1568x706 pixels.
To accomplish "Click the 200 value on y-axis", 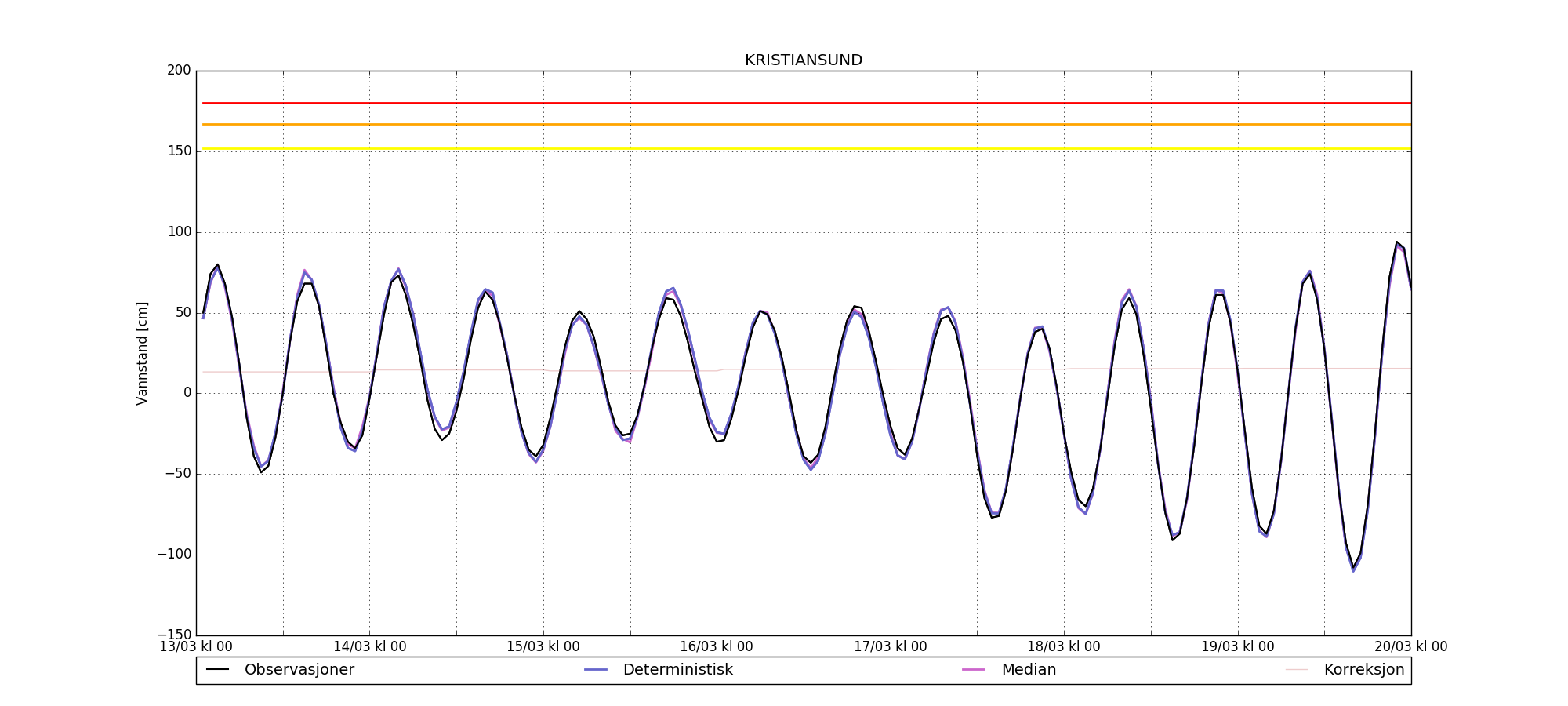I will 179,71.
